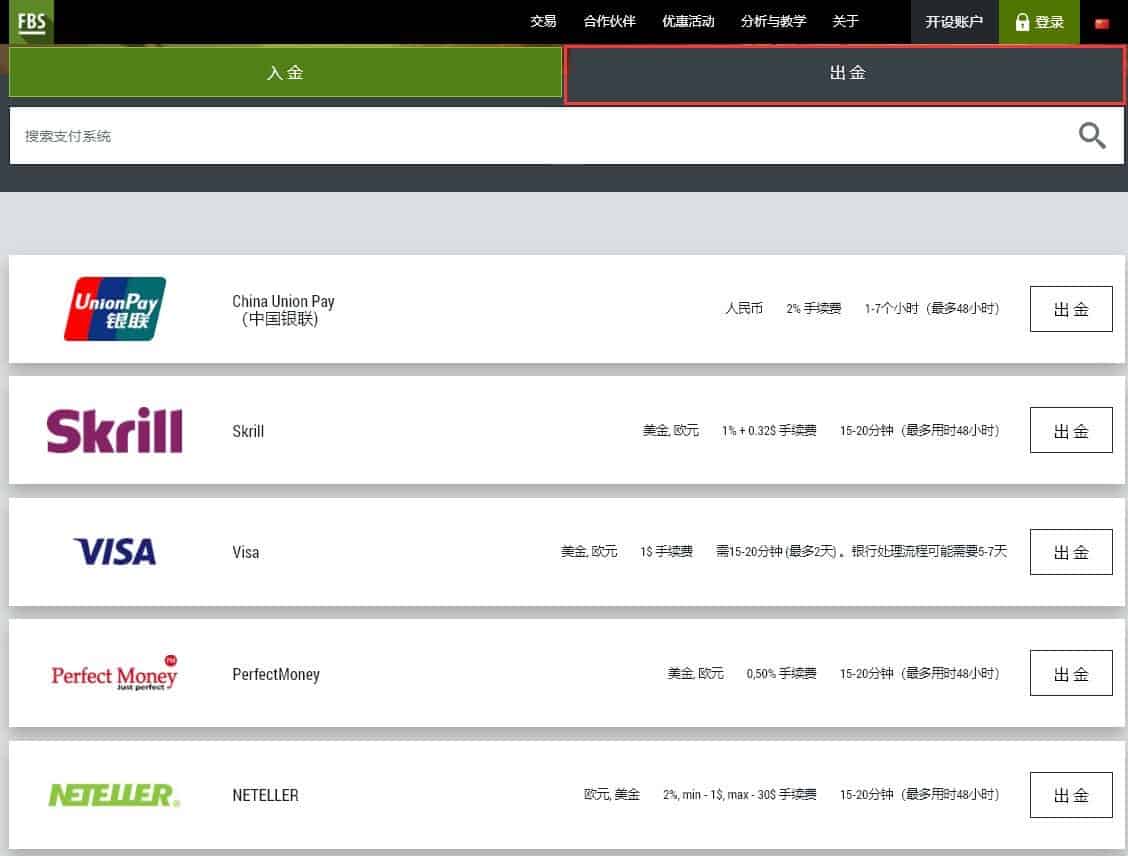Click the UnionPay logo
This screenshot has width=1128, height=856.
click(115, 309)
